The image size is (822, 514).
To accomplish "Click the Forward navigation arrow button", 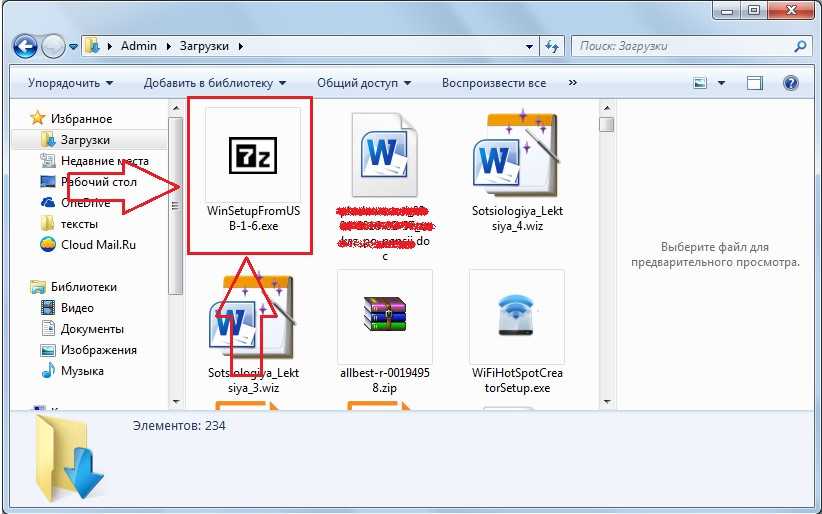I will [53, 47].
